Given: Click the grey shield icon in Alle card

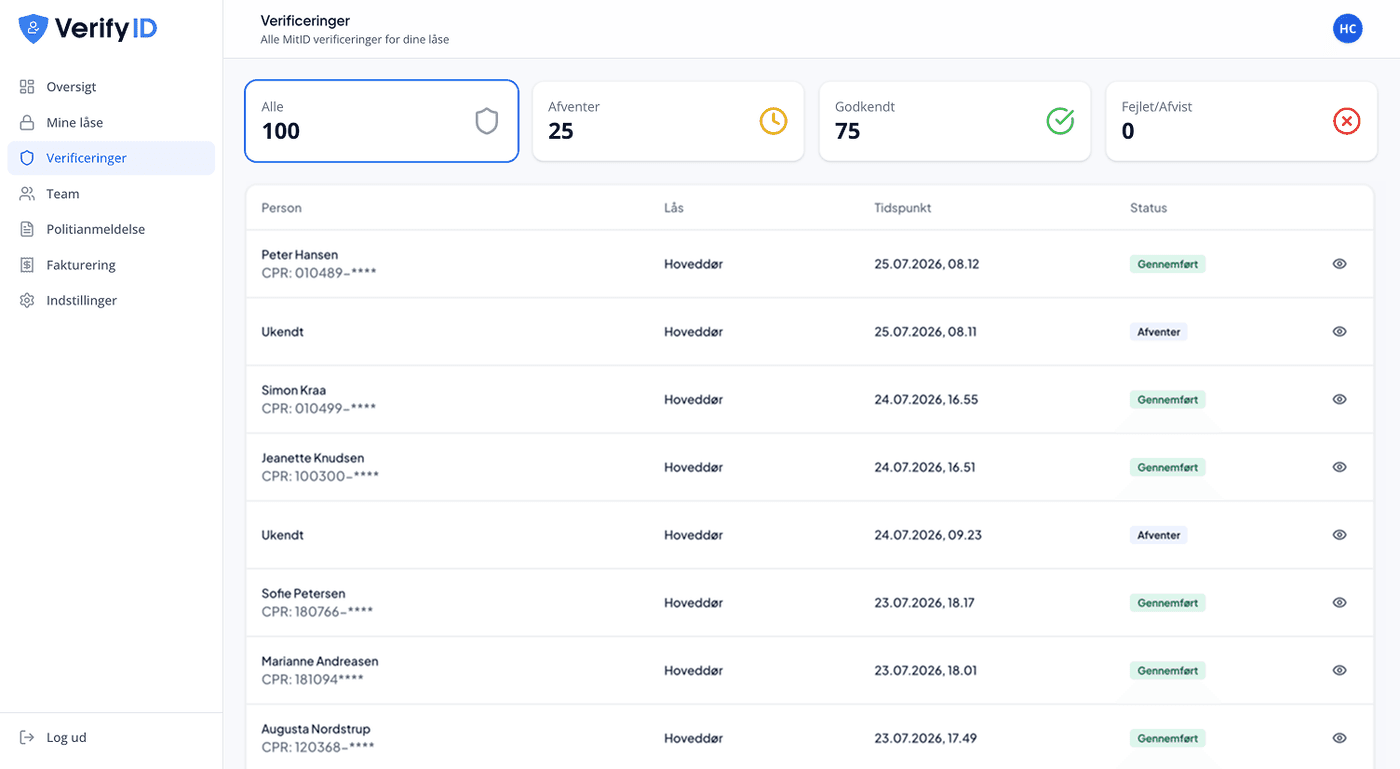Looking at the screenshot, I should tap(486, 121).
